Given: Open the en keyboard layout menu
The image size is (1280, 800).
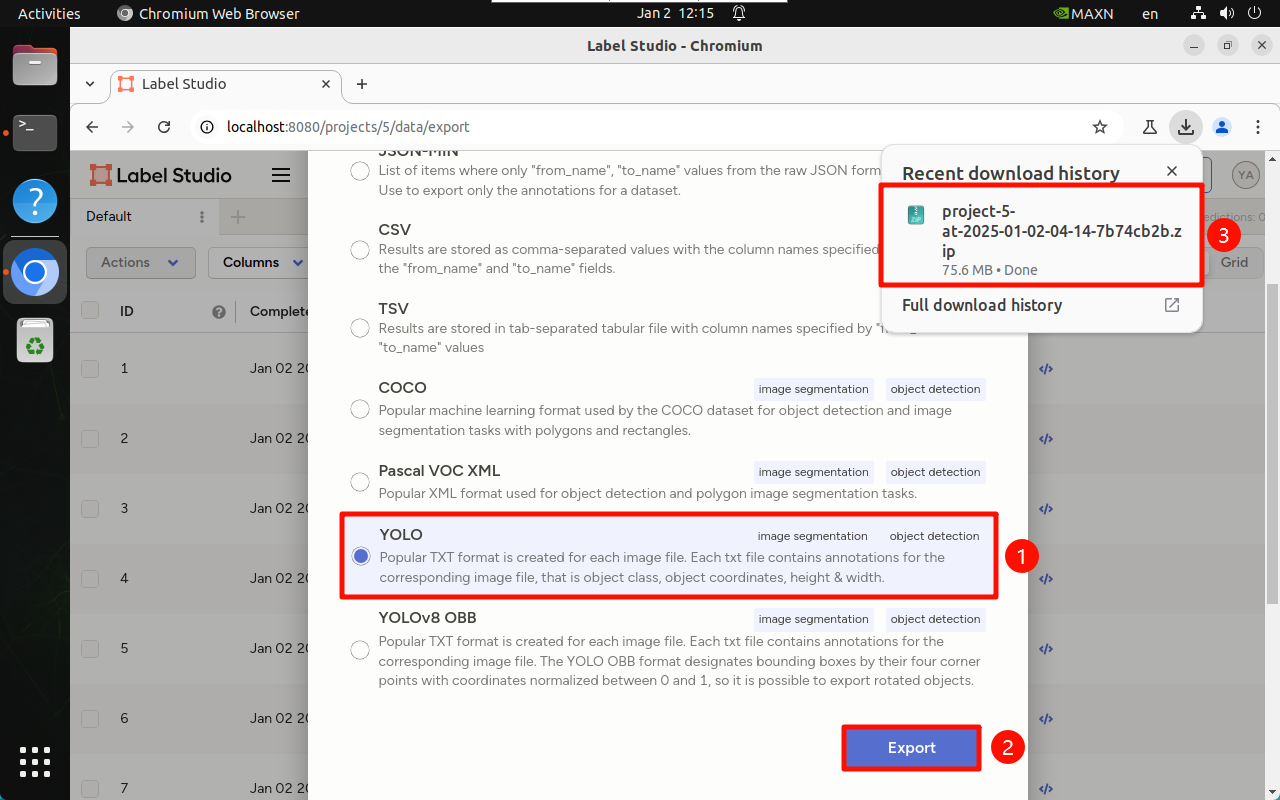Looking at the screenshot, I should coord(1150,13).
